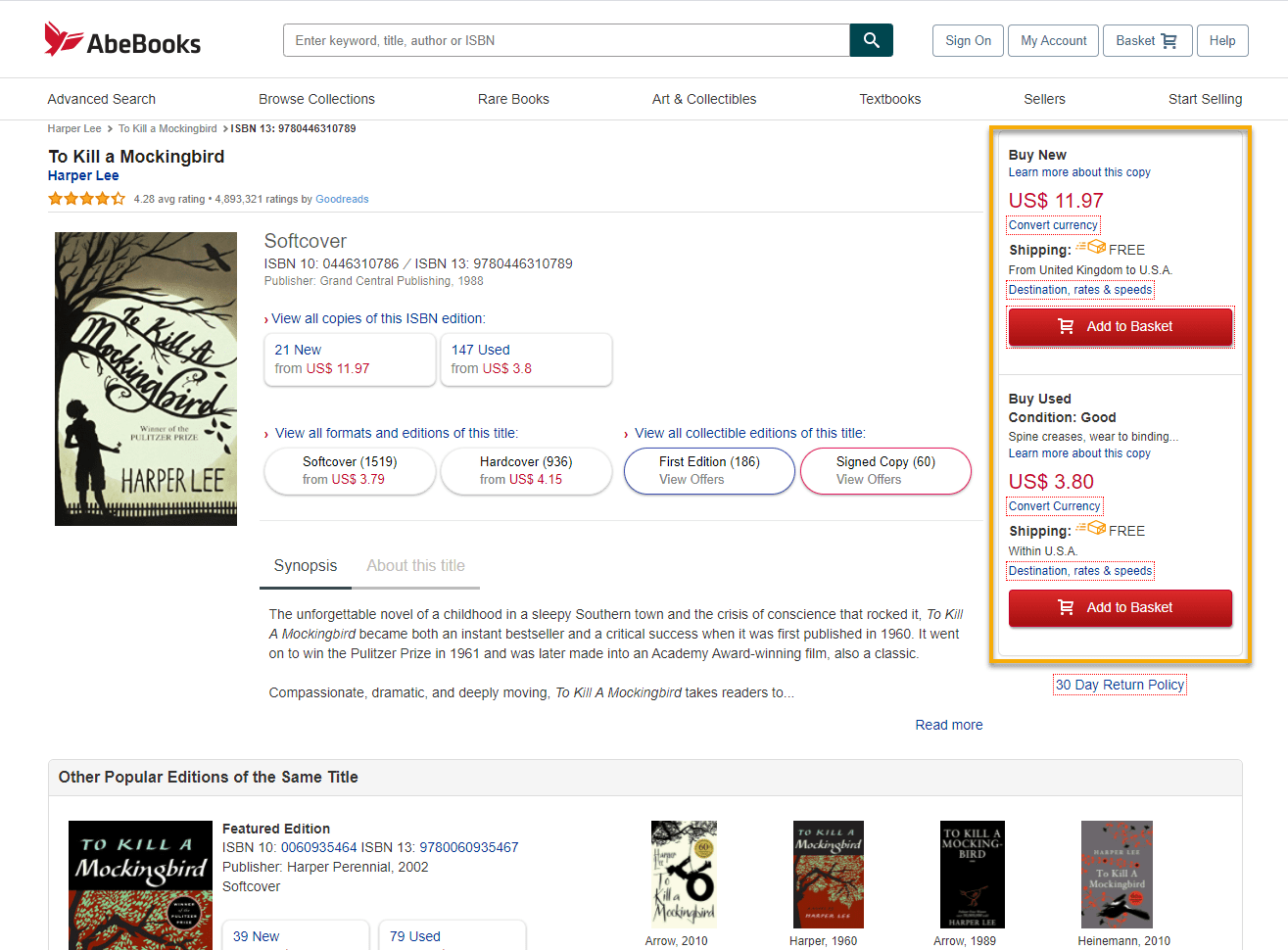Click the cart icon inside Buy New's Add to Basket
Image resolution: width=1288 pixels, height=950 pixels.
[1066, 326]
